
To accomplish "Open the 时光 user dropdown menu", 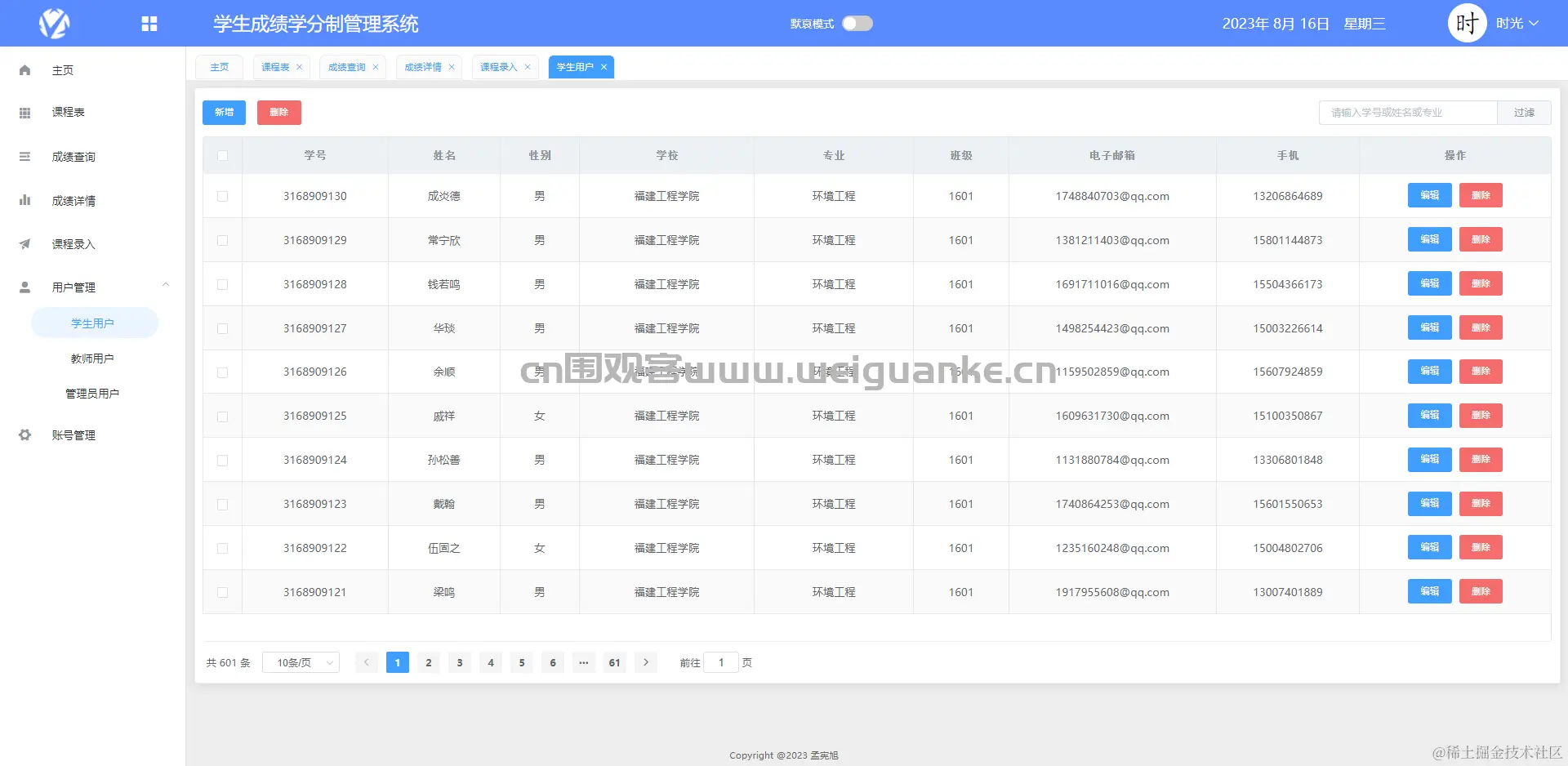I will coord(1517,24).
